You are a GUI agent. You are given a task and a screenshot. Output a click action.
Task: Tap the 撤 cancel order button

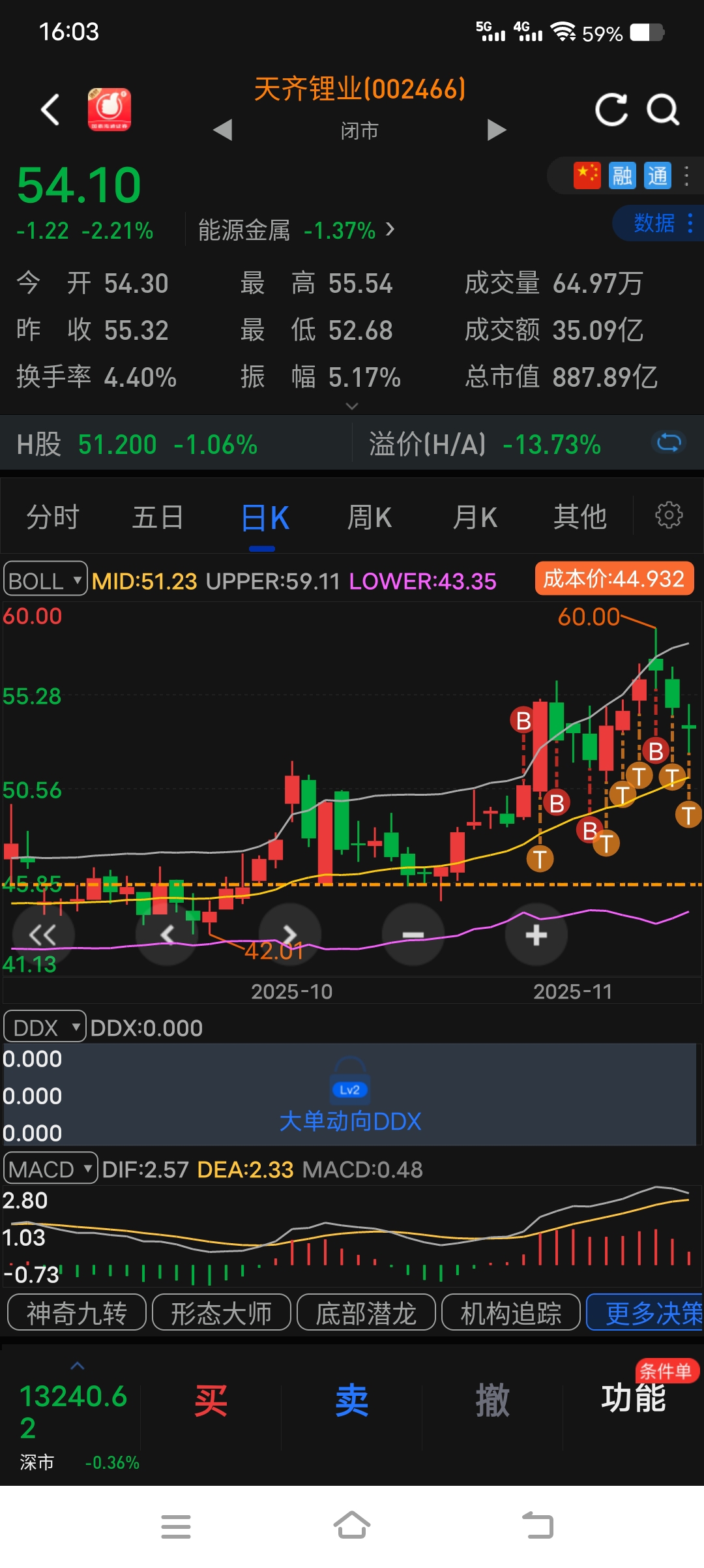pyautogui.click(x=492, y=1401)
